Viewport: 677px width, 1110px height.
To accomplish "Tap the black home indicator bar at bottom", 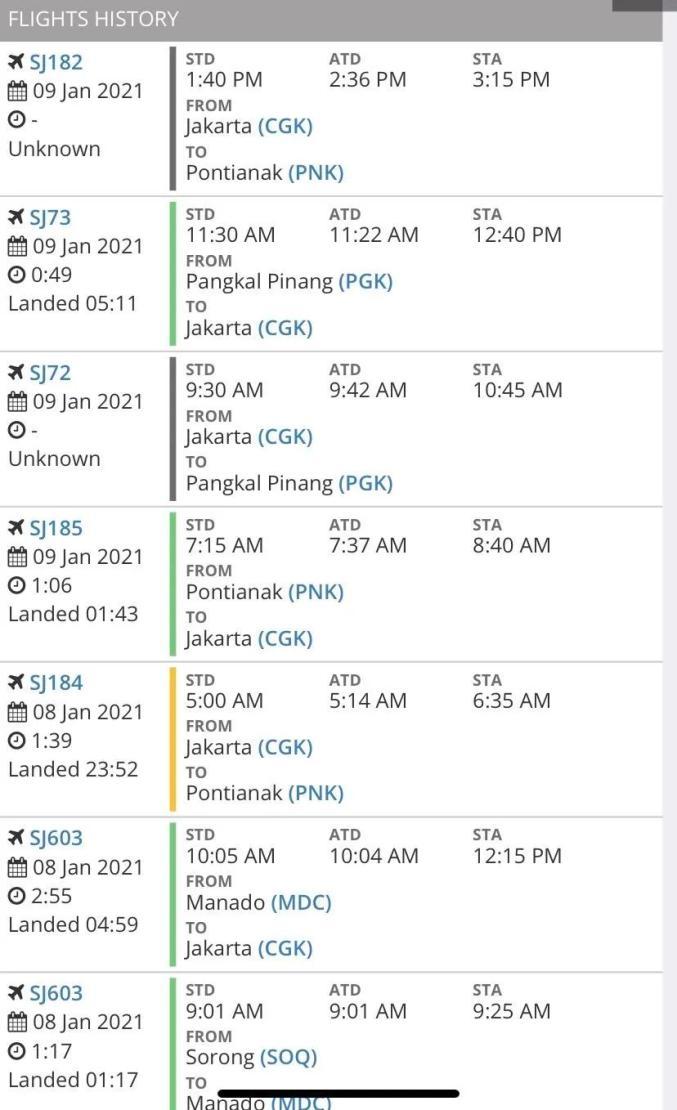I will click(338, 1094).
